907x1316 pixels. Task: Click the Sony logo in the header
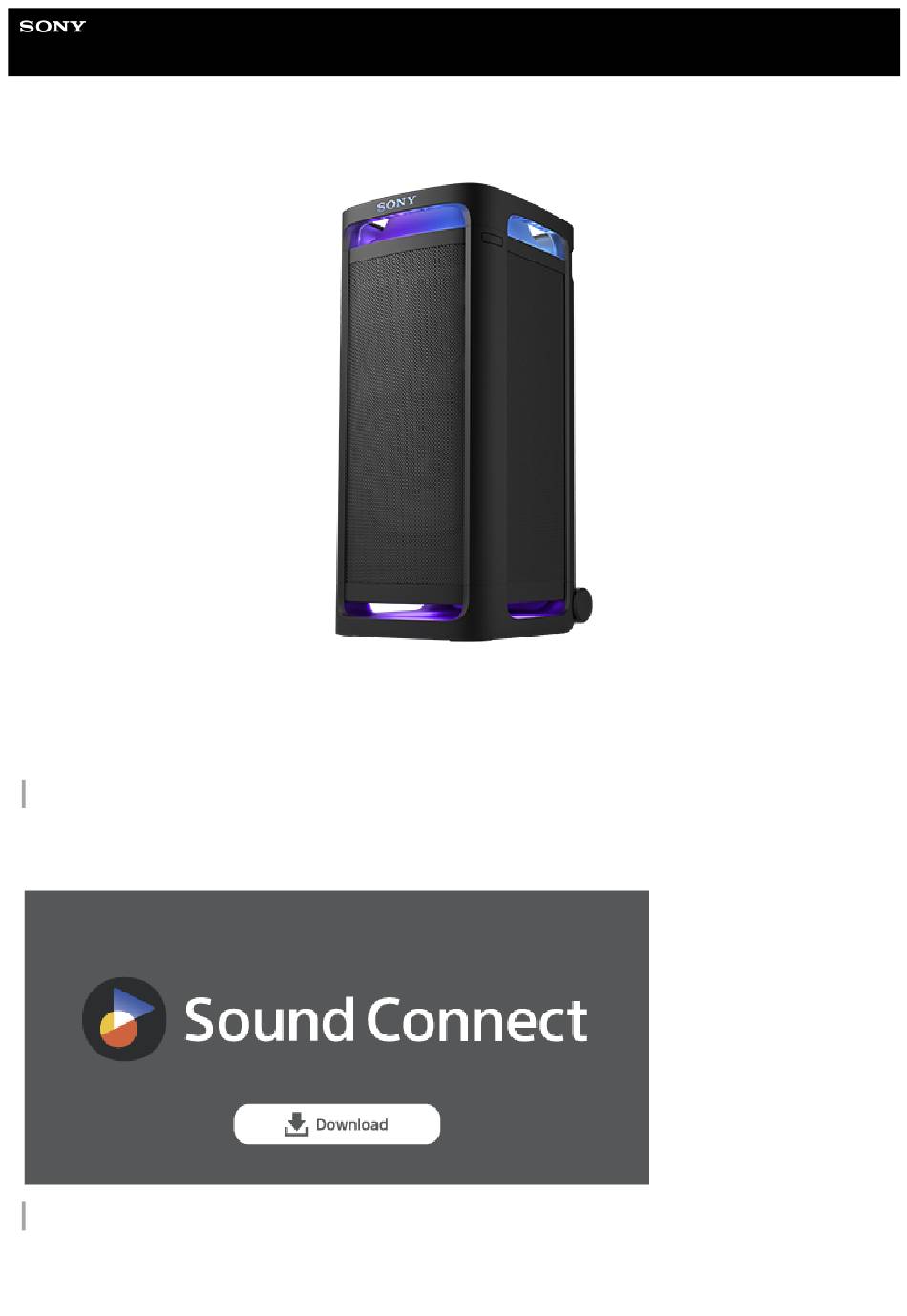pyautogui.click(x=53, y=26)
